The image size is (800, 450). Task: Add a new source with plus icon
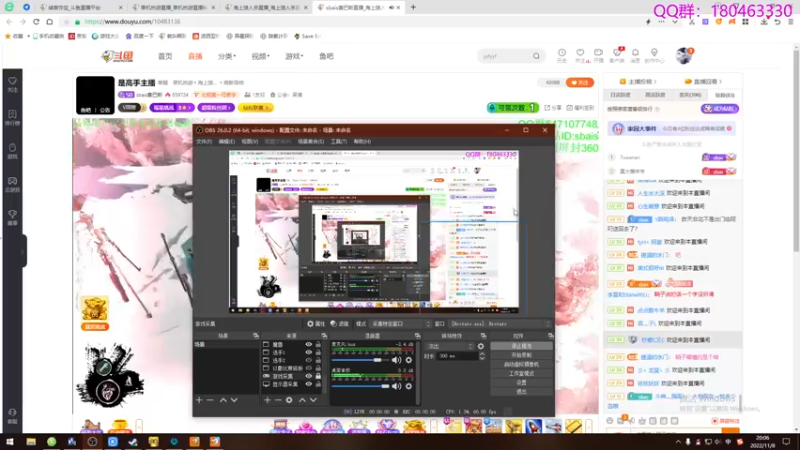267,400
